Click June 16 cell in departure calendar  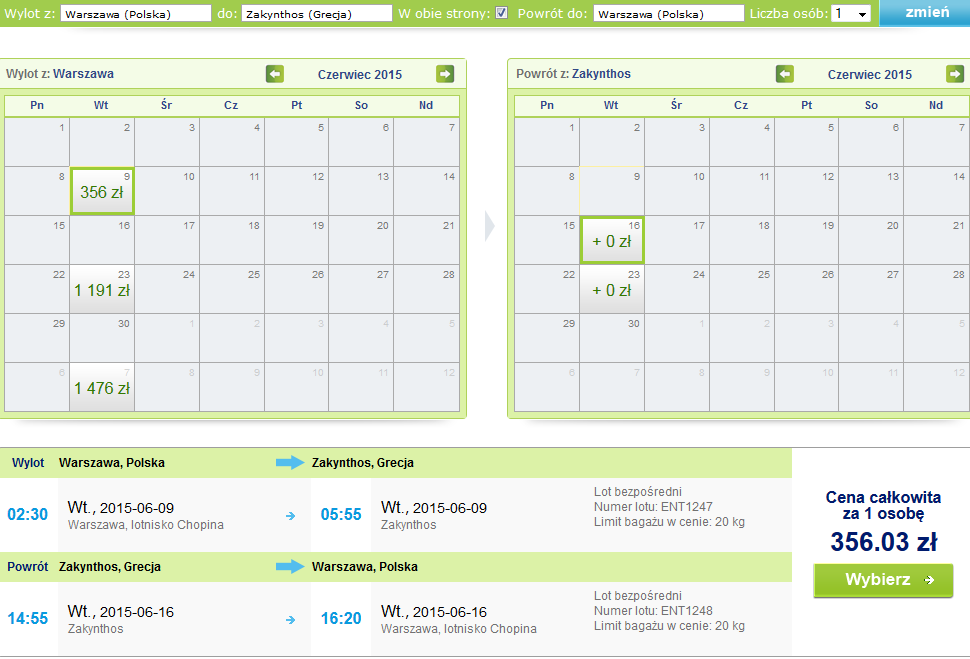[x=102, y=240]
